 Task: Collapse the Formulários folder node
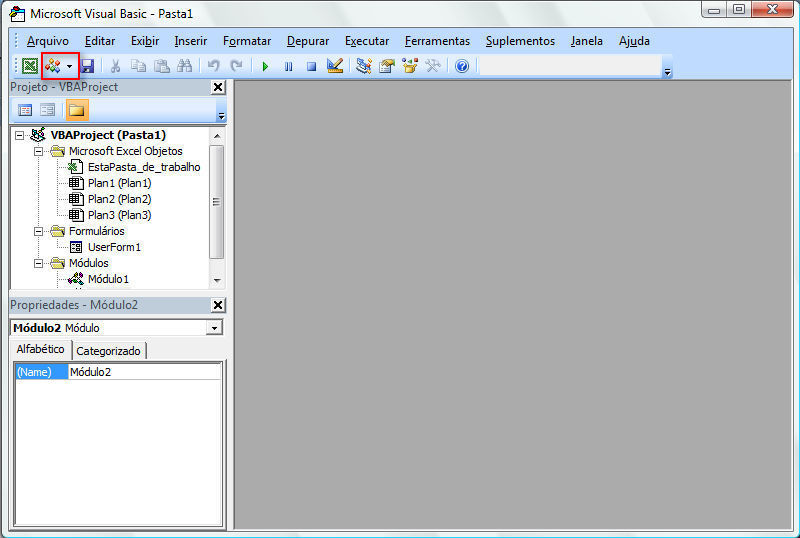point(38,231)
